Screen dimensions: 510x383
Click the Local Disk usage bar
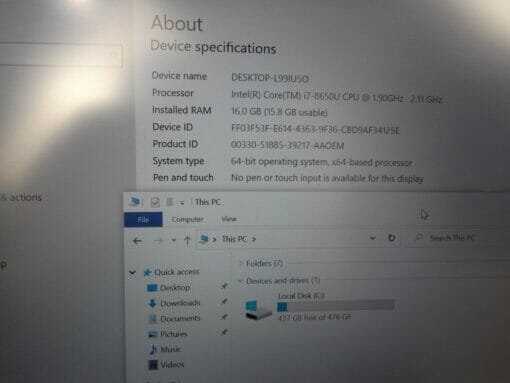tap(336, 306)
